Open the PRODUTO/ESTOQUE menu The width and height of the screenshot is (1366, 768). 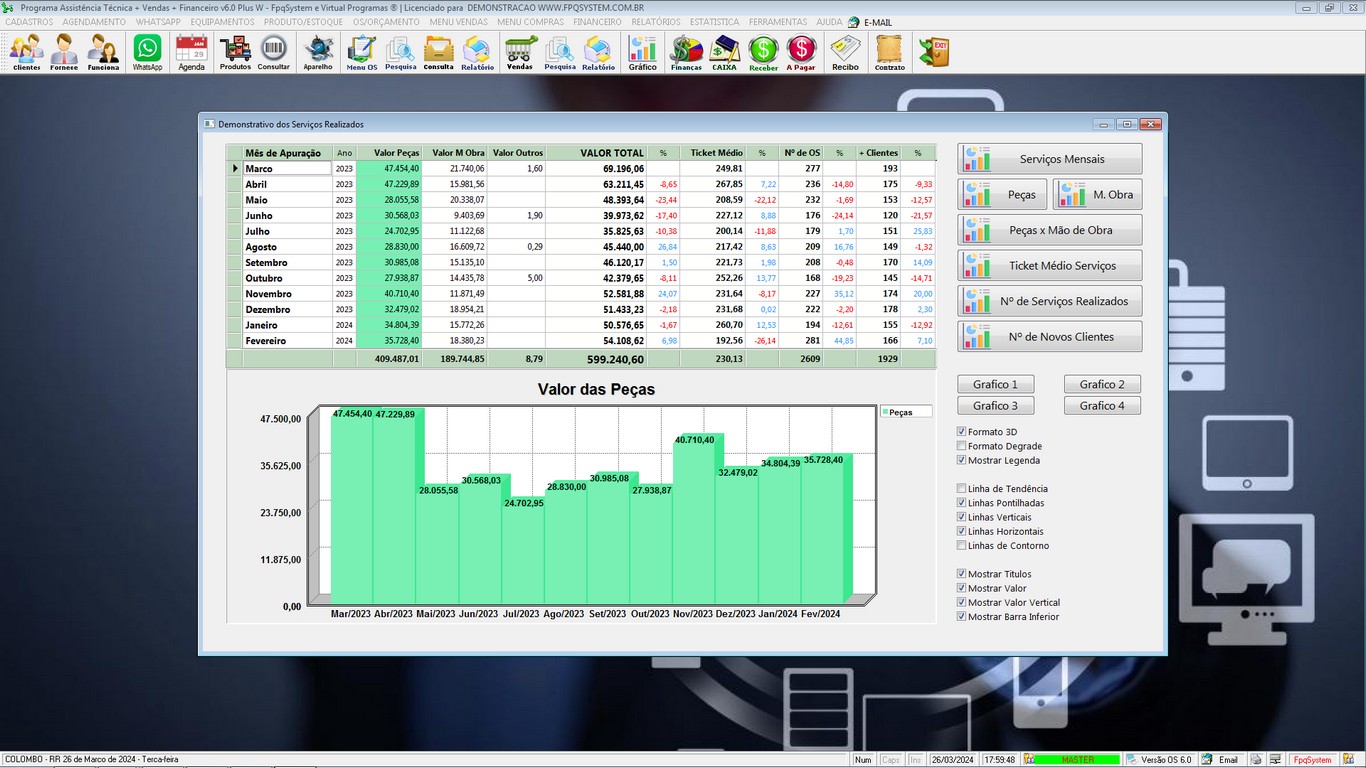tap(303, 22)
